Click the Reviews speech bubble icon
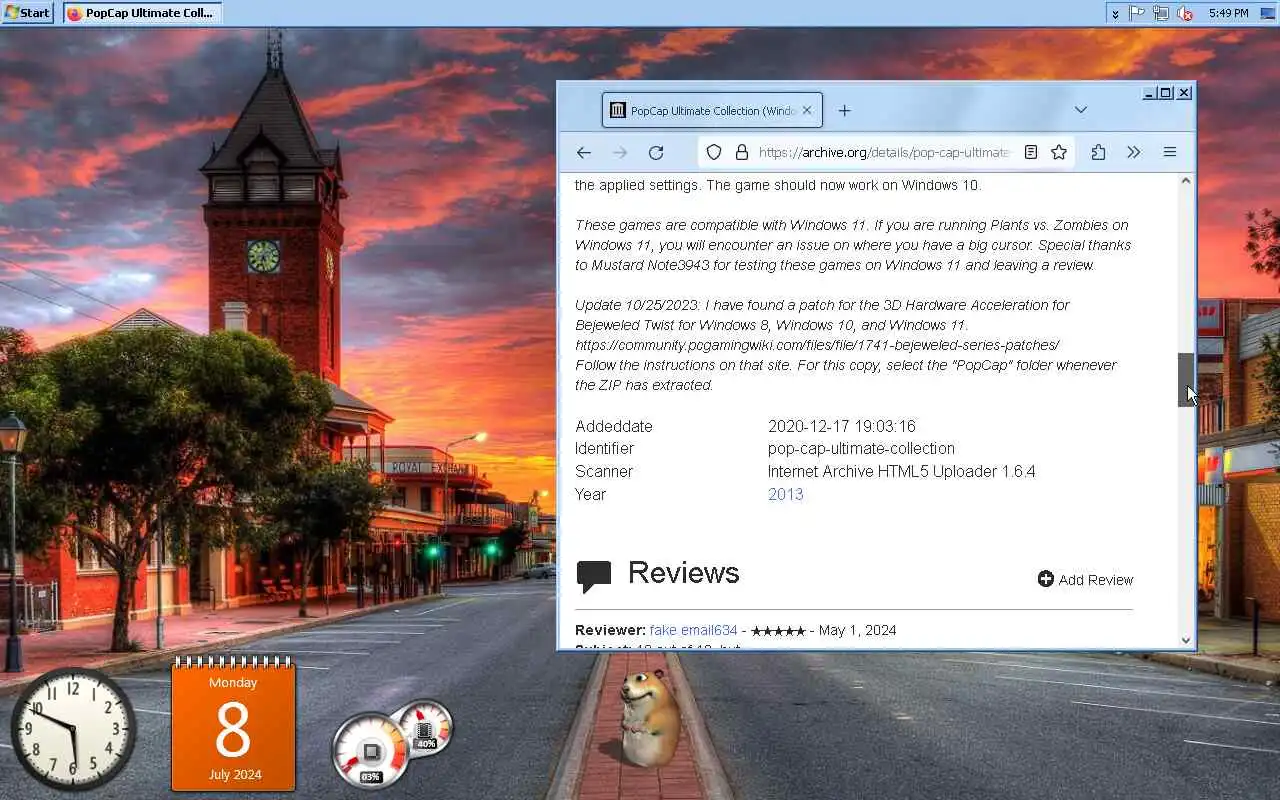The height and width of the screenshot is (800, 1280). tap(594, 575)
